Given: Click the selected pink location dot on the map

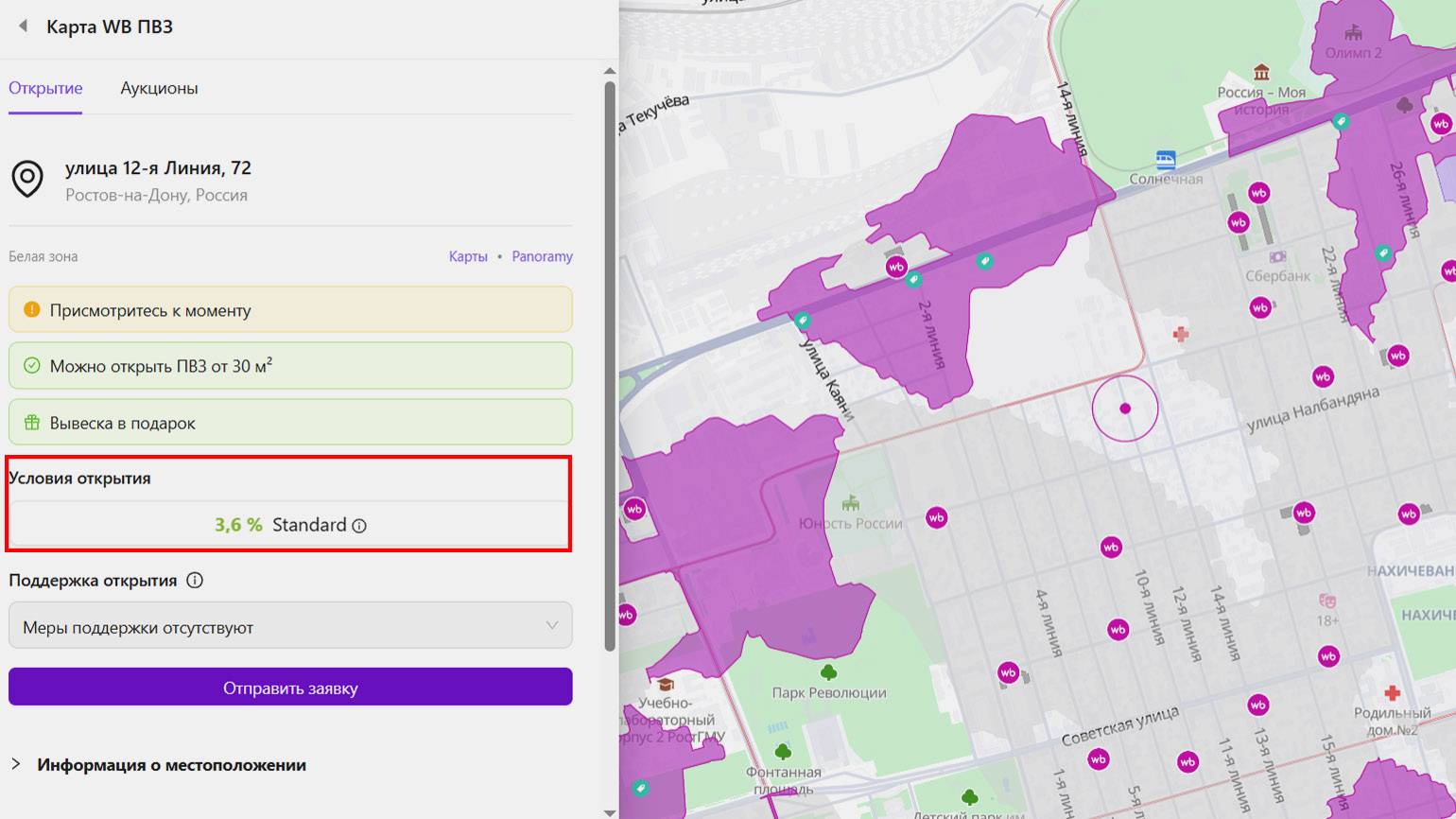Looking at the screenshot, I should (x=1125, y=409).
